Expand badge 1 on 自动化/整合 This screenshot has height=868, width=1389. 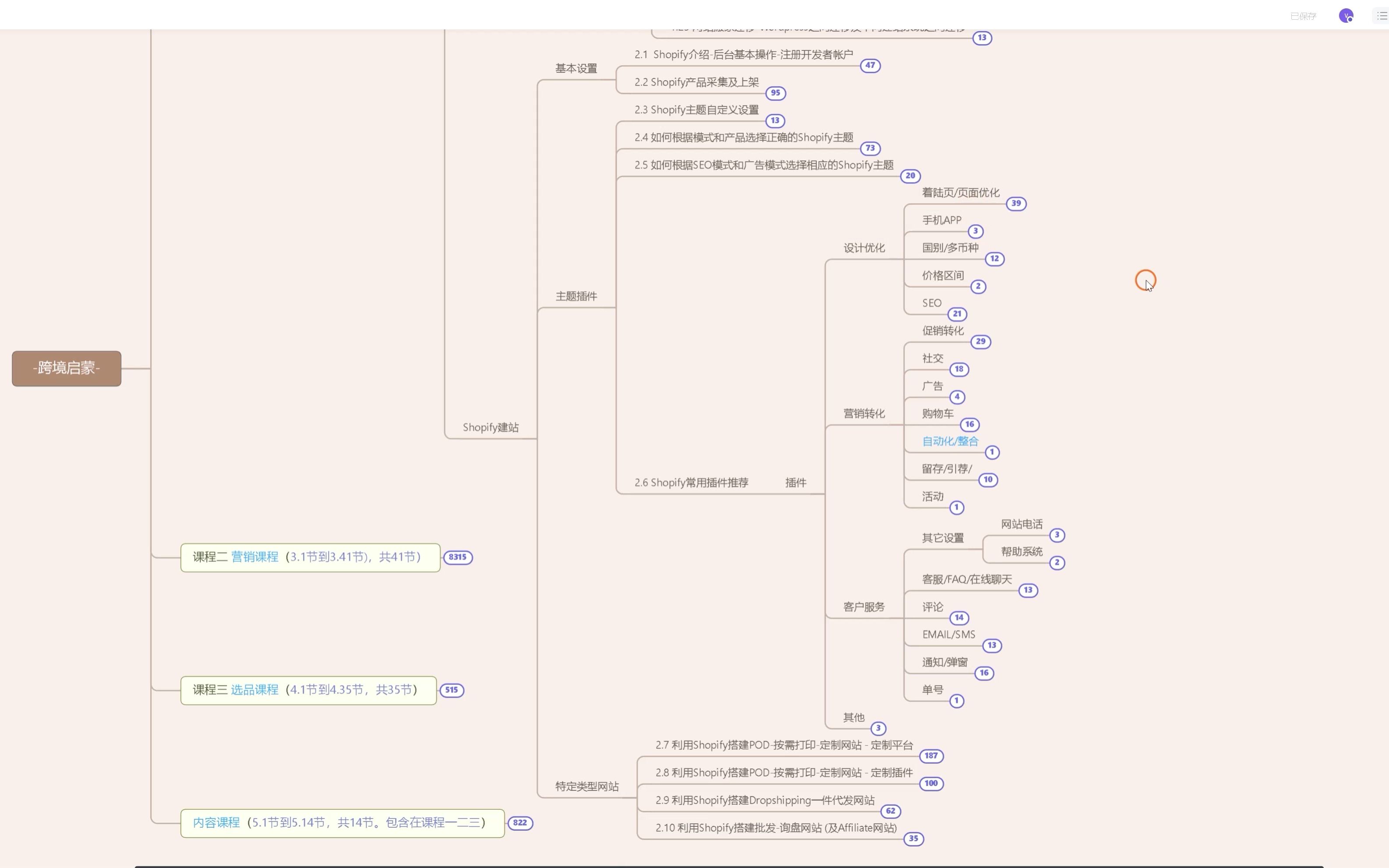tap(992, 452)
